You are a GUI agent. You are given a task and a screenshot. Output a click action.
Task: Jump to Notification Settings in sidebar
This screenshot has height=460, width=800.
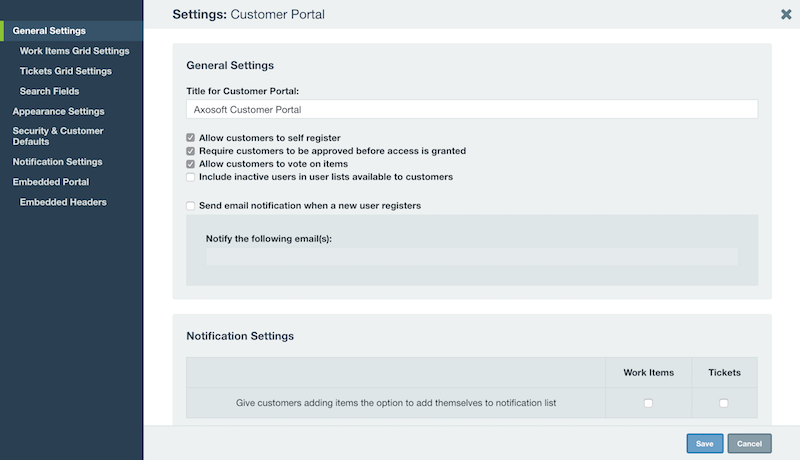pos(58,162)
